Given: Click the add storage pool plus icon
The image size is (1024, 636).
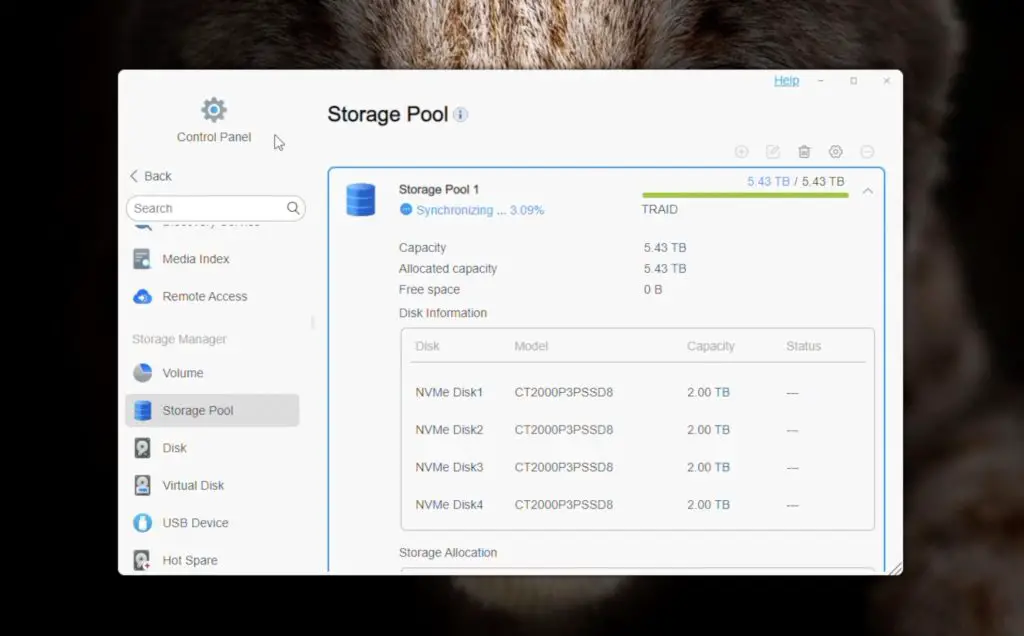Looking at the screenshot, I should point(742,152).
